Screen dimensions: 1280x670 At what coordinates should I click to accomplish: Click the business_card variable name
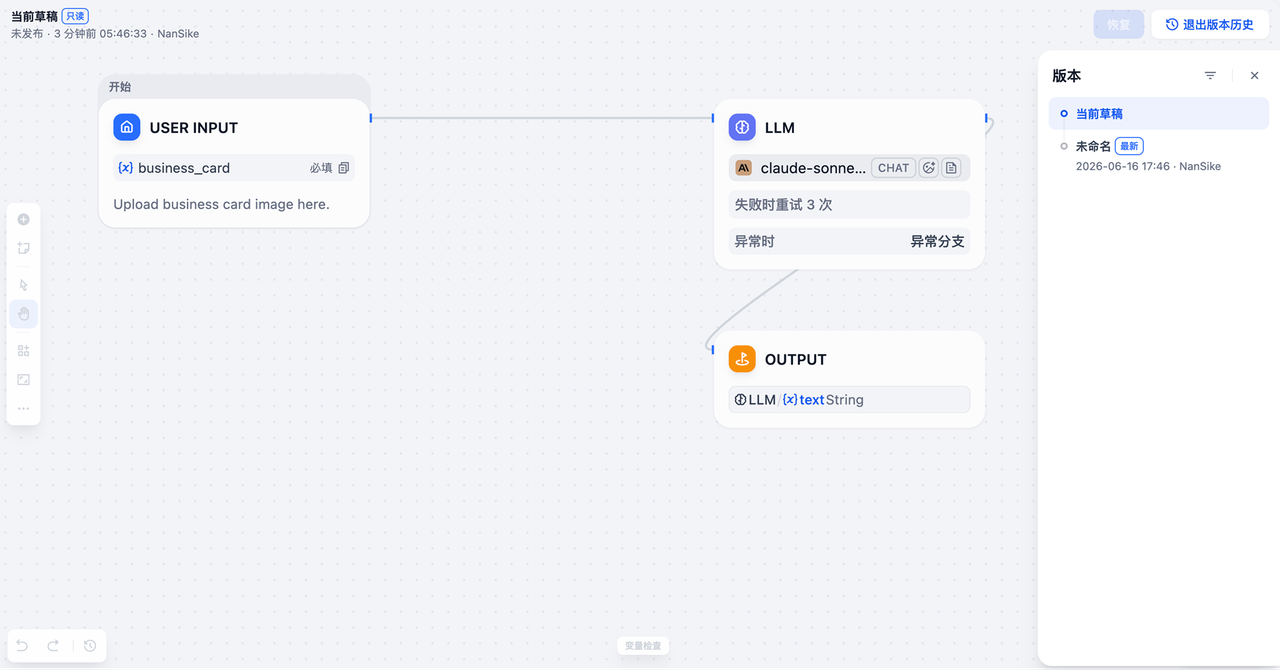tap(184, 168)
